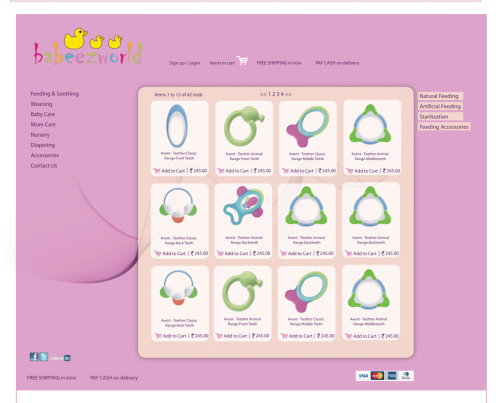500x403 pixels.
Task: Select the Diners Club payment icon
Action: coord(406,376)
